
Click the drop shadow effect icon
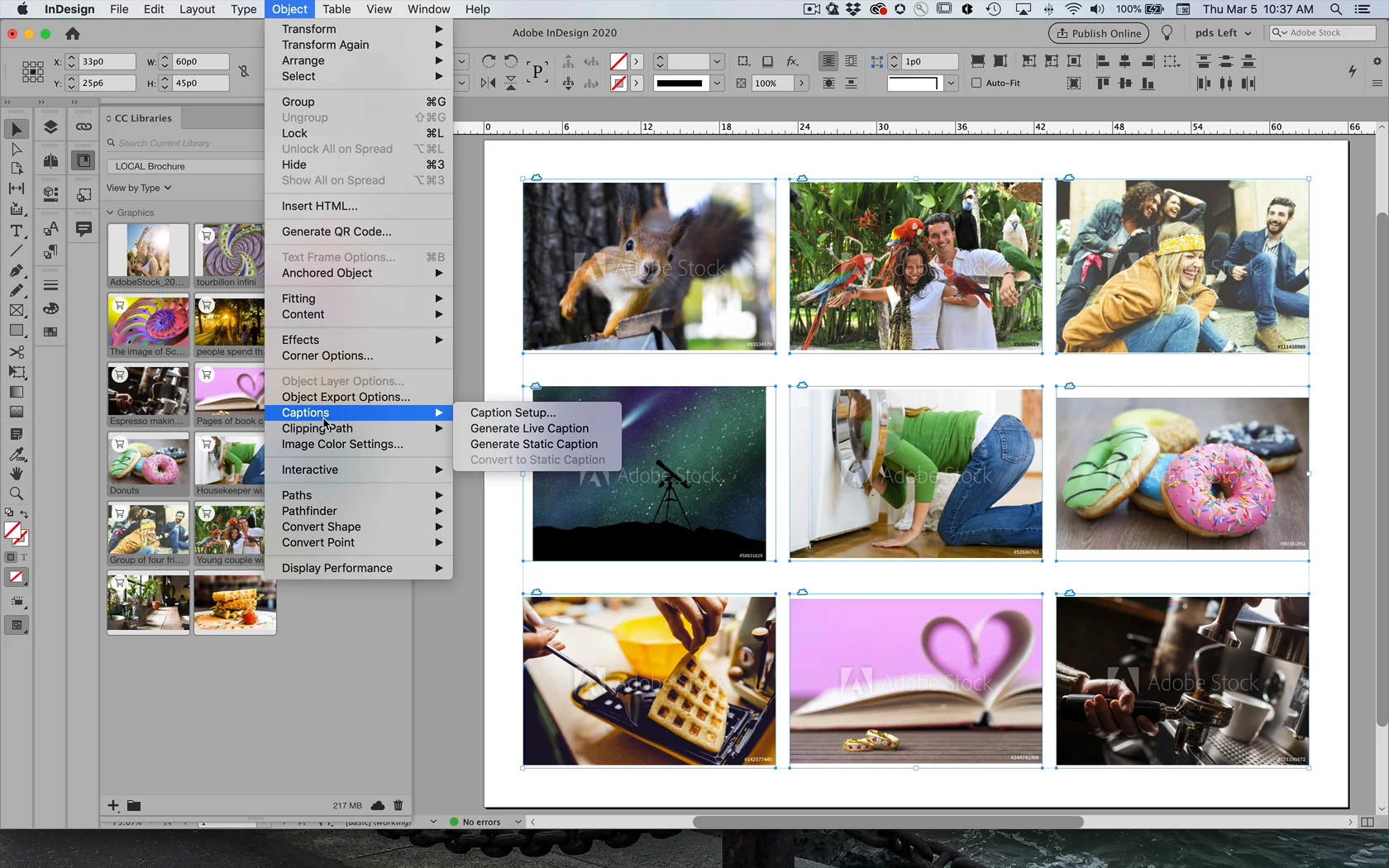point(767,61)
